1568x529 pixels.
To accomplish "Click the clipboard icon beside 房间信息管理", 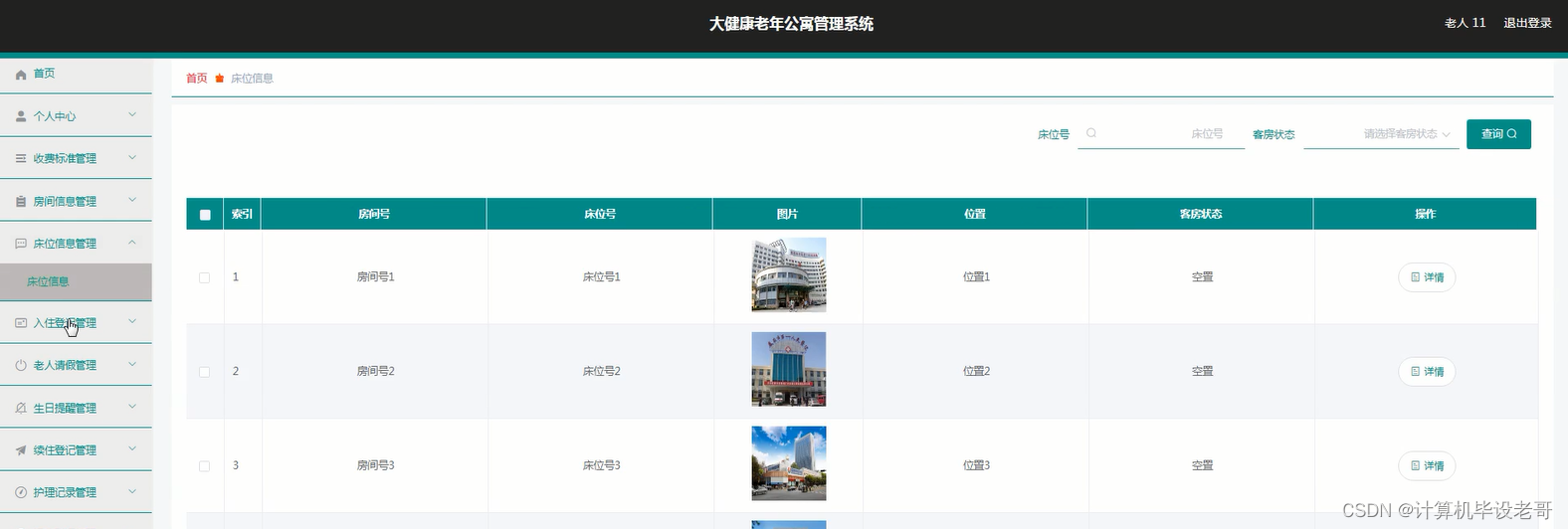I will [21, 201].
